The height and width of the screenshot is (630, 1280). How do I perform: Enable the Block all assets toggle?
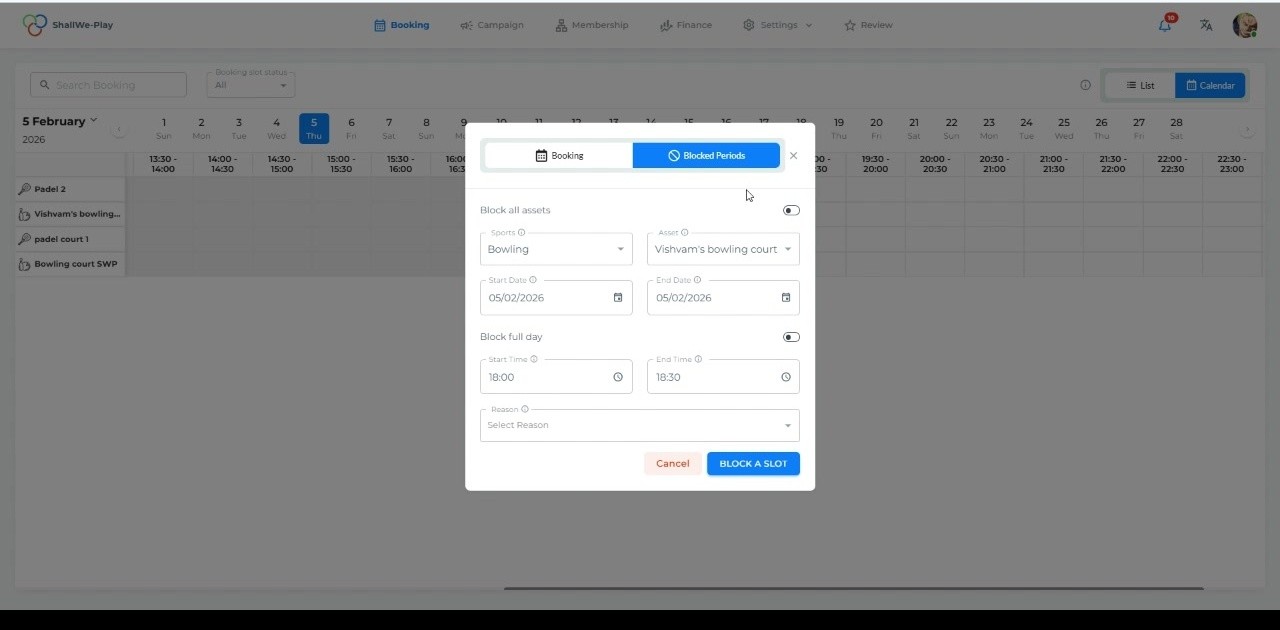coord(791,210)
